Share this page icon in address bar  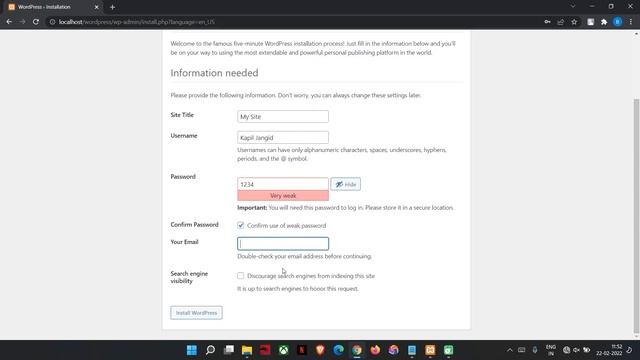click(561, 22)
